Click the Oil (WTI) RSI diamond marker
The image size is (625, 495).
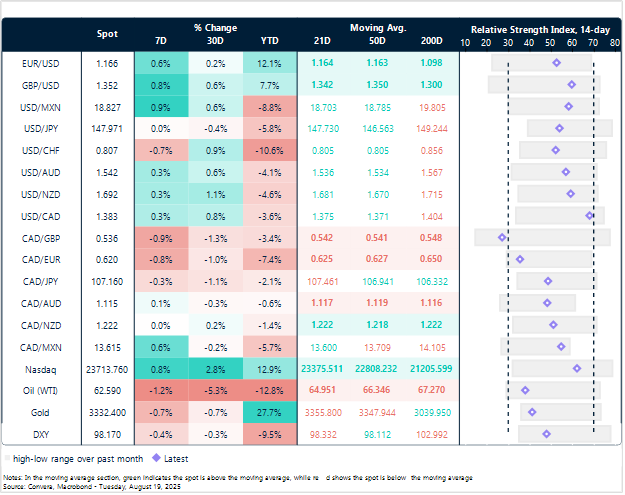pyautogui.click(x=525, y=390)
